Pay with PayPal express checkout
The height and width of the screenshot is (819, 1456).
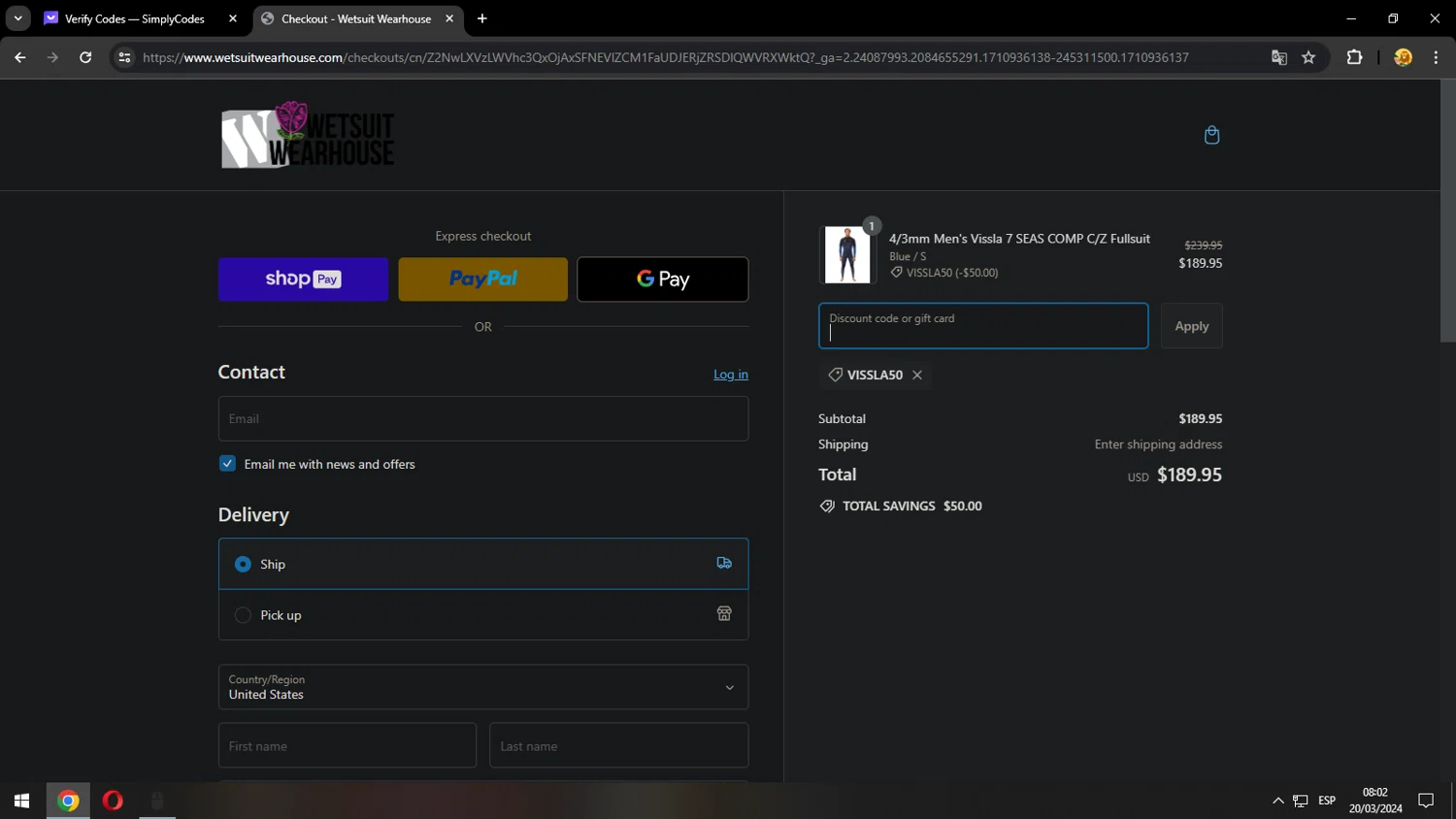[482, 279]
